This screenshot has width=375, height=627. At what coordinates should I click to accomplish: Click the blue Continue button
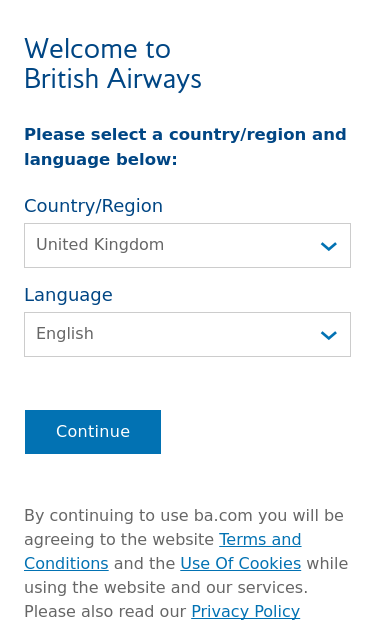pyautogui.click(x=93, y=432)
